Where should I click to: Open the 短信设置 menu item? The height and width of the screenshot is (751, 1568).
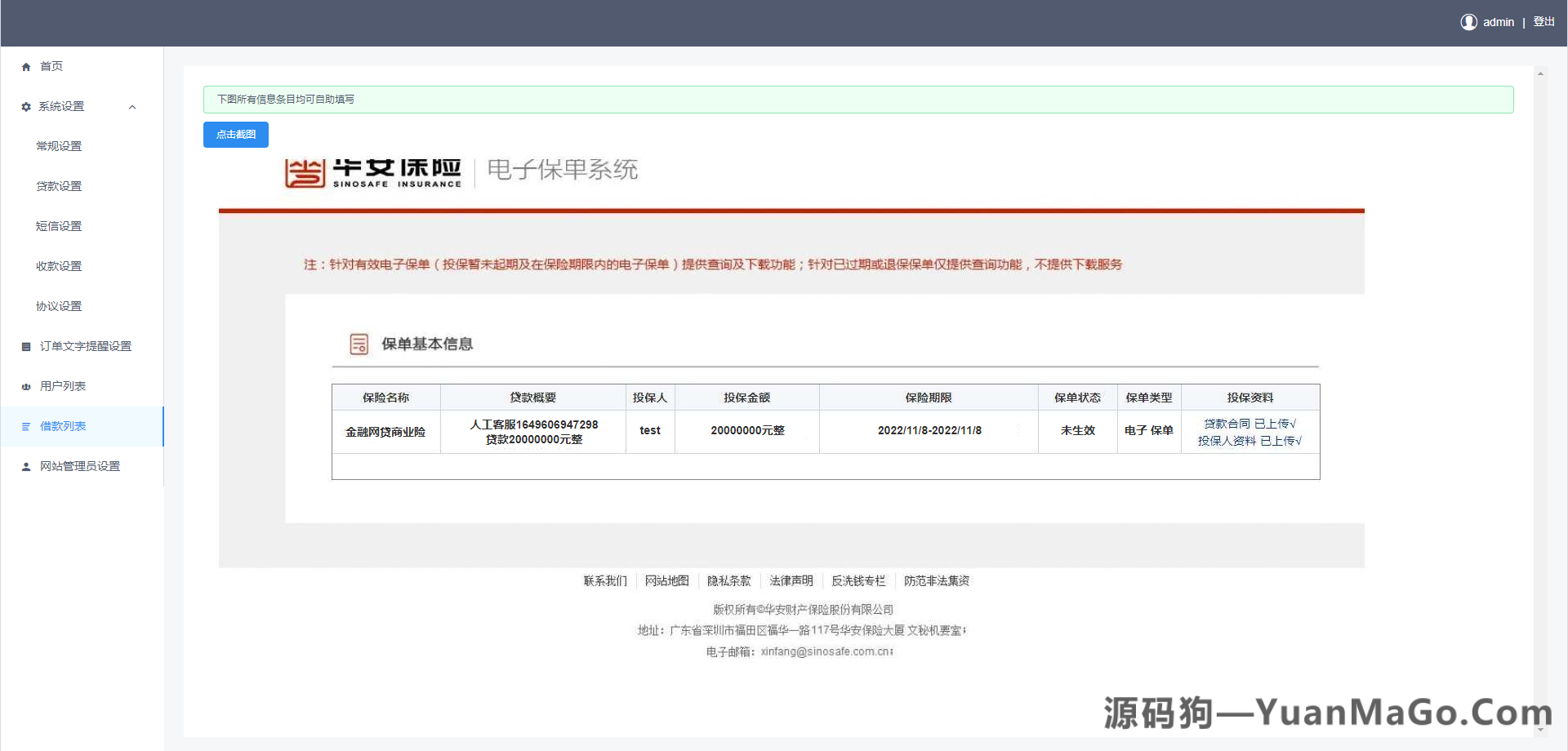click(58, 226)
